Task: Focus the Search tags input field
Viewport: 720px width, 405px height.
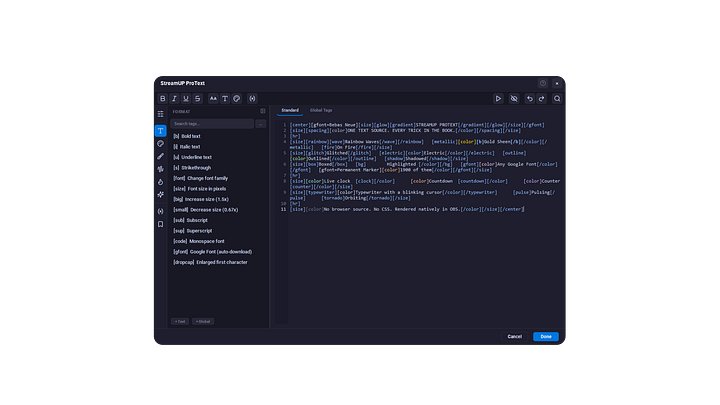Action: point(212,124)
